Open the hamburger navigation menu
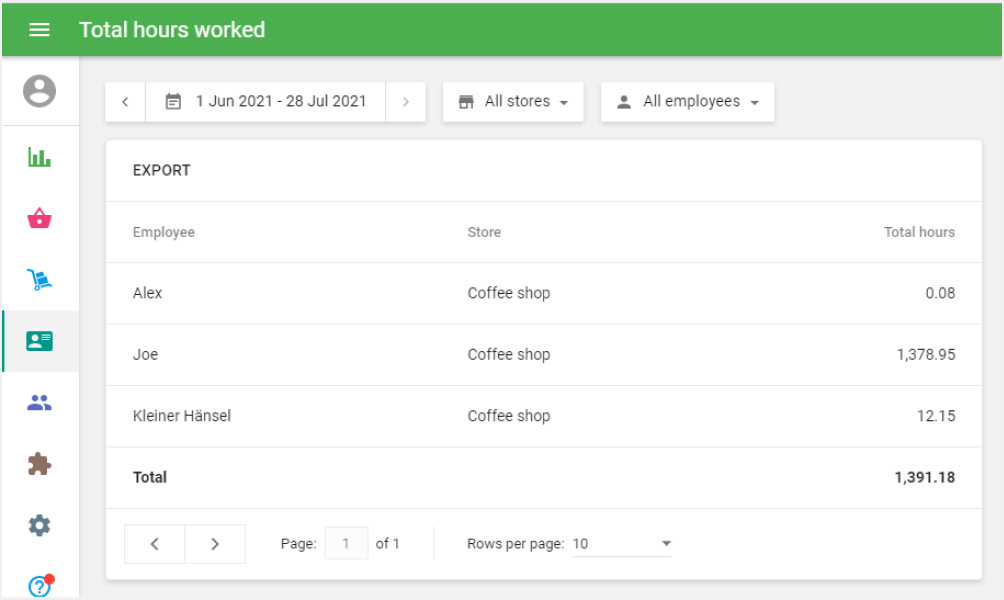The width and height of the screenshot is (1004, 600). click(x=39, y=30)
